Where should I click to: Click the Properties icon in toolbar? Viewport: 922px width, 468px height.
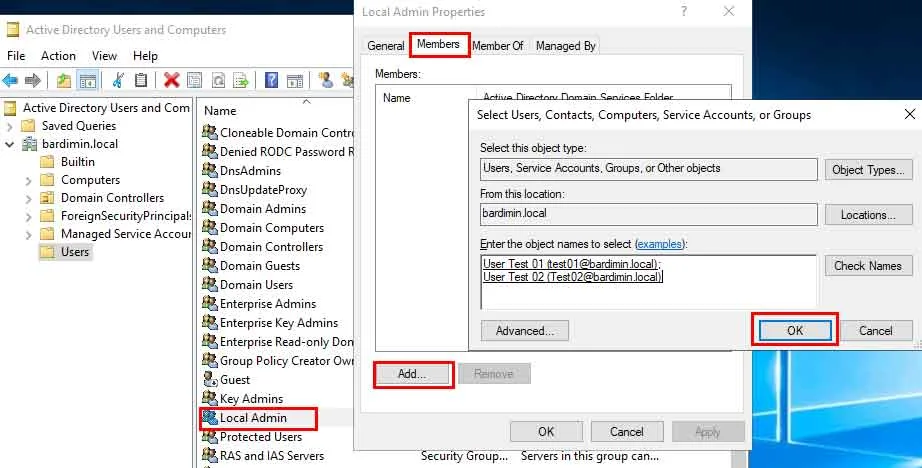[194, 80]
